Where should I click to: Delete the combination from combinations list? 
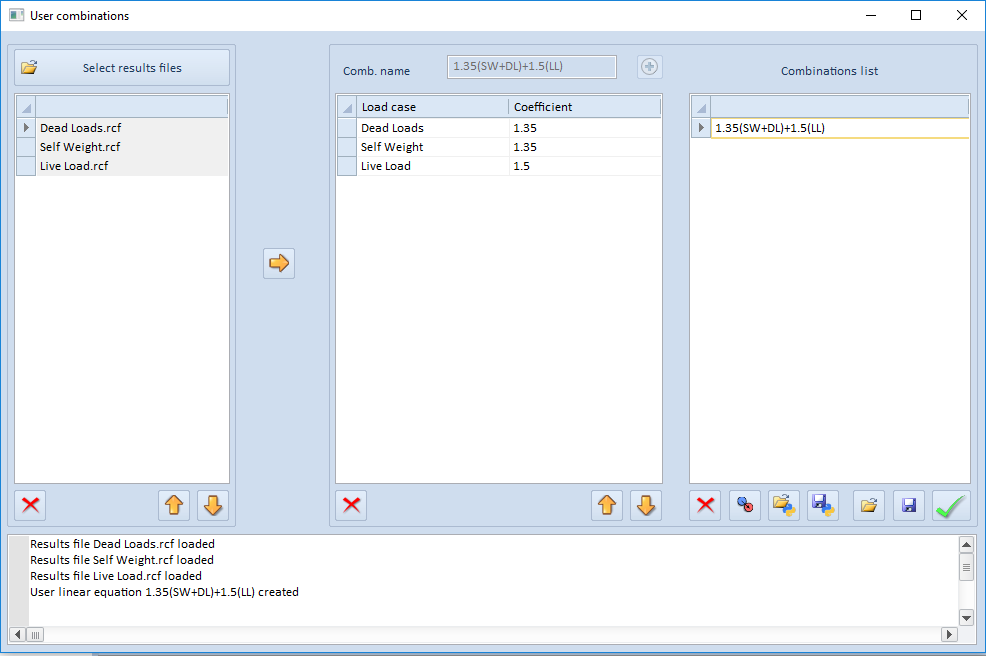[x=706, y=505]
